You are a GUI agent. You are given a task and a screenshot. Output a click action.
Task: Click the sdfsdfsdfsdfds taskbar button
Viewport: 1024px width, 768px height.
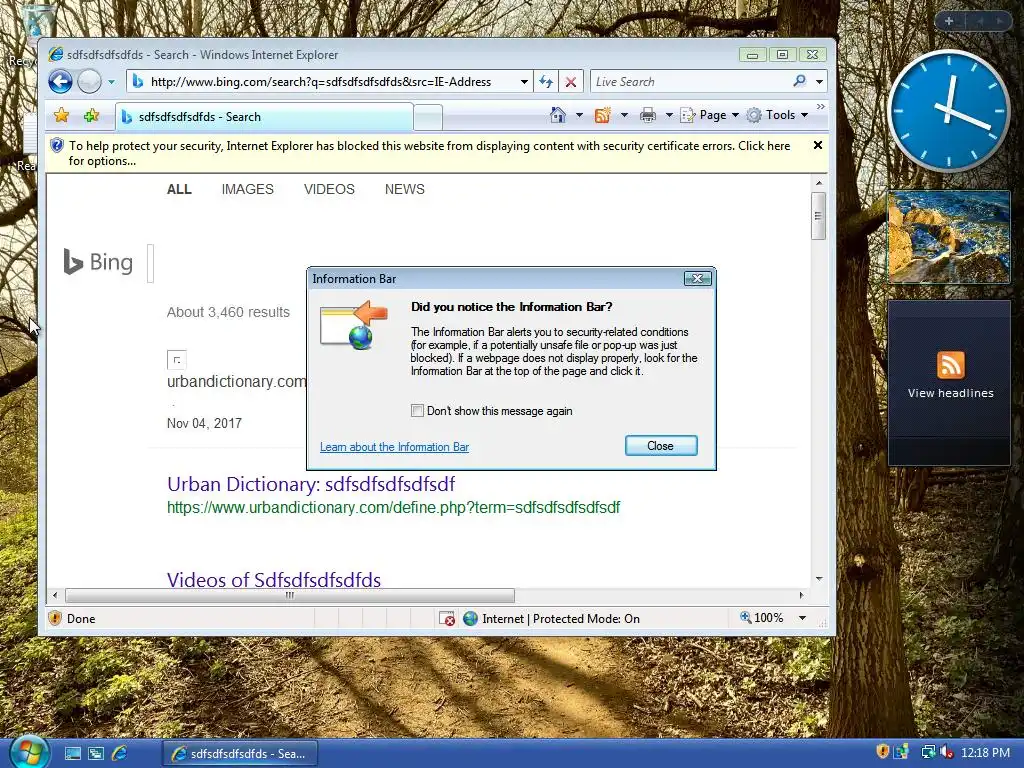[x=240, y=754]
